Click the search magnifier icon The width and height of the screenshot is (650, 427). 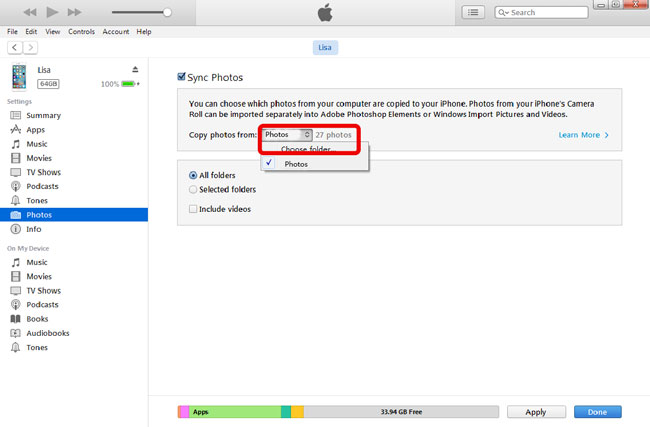[x=502, y=12]
